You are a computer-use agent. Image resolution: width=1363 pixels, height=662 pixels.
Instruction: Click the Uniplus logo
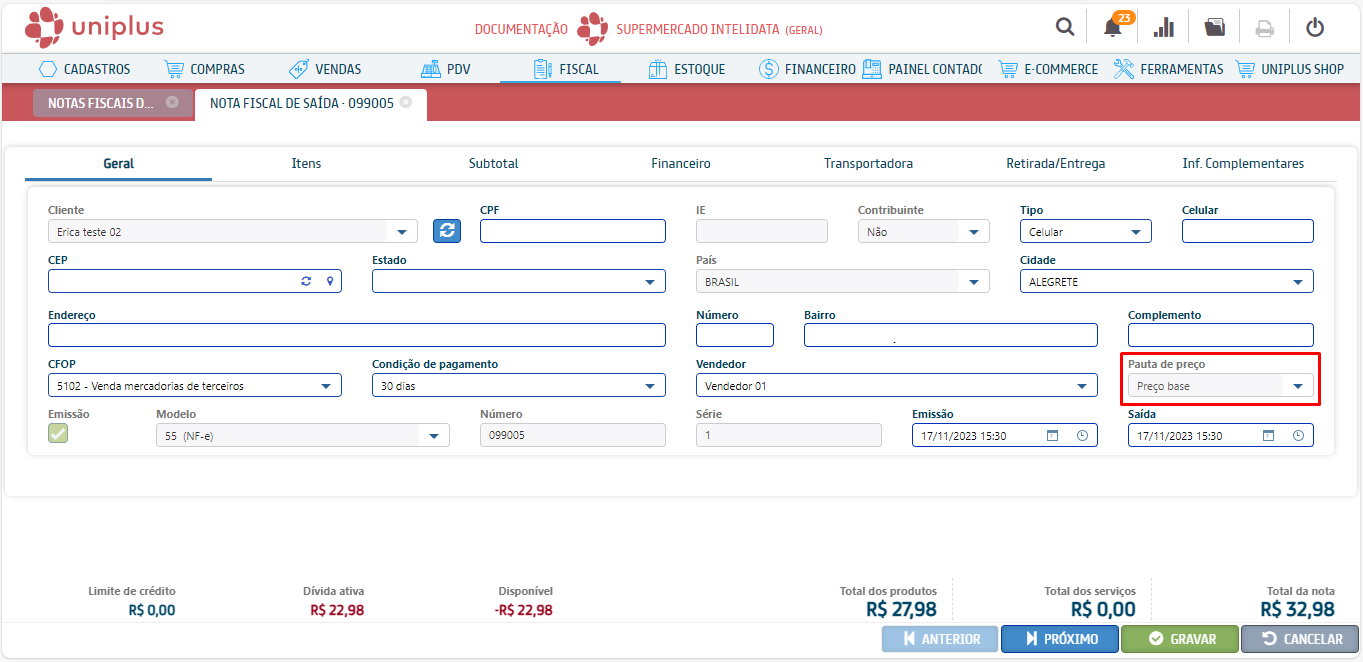click(94, 27)
